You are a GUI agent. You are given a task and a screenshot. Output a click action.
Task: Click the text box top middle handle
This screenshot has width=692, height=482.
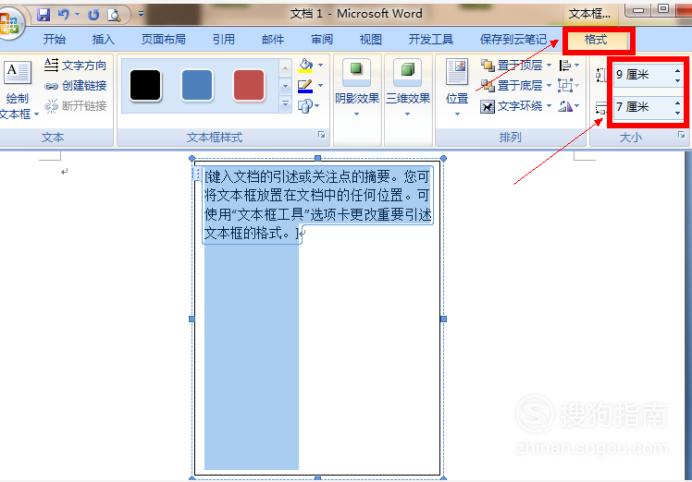point(317,158)
